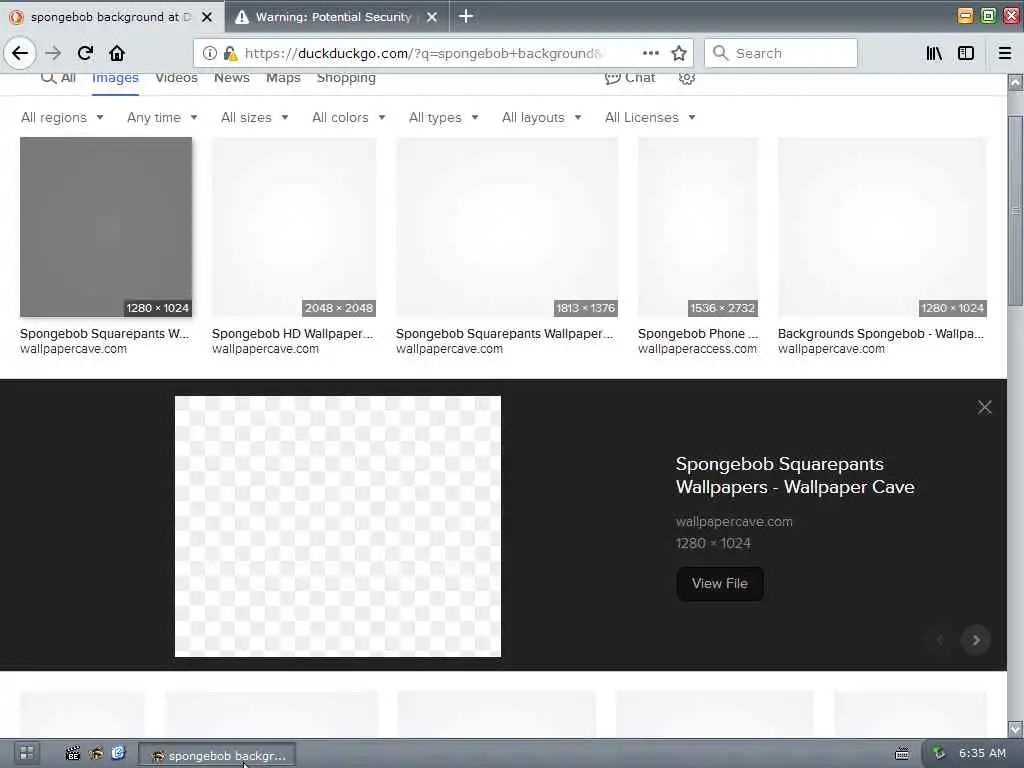1024x768 pixels.
Task: Switch to the All results tab
Action: point(58,78)
